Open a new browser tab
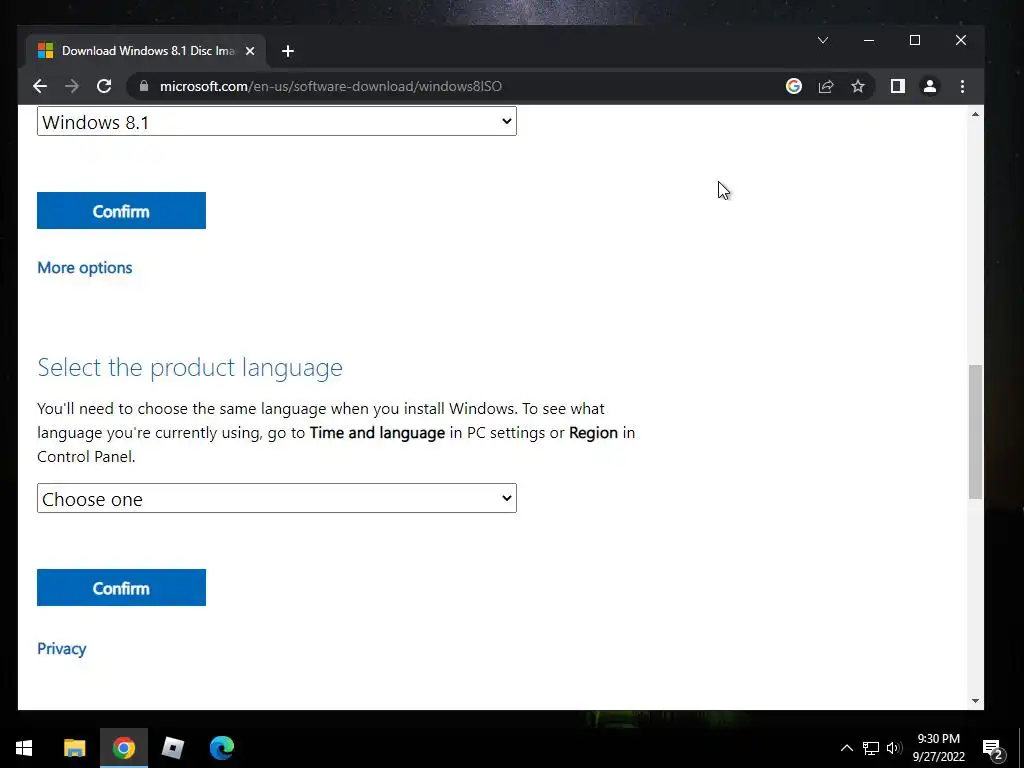This screenshot has height=768, width=1024. (x=288, y=51)
